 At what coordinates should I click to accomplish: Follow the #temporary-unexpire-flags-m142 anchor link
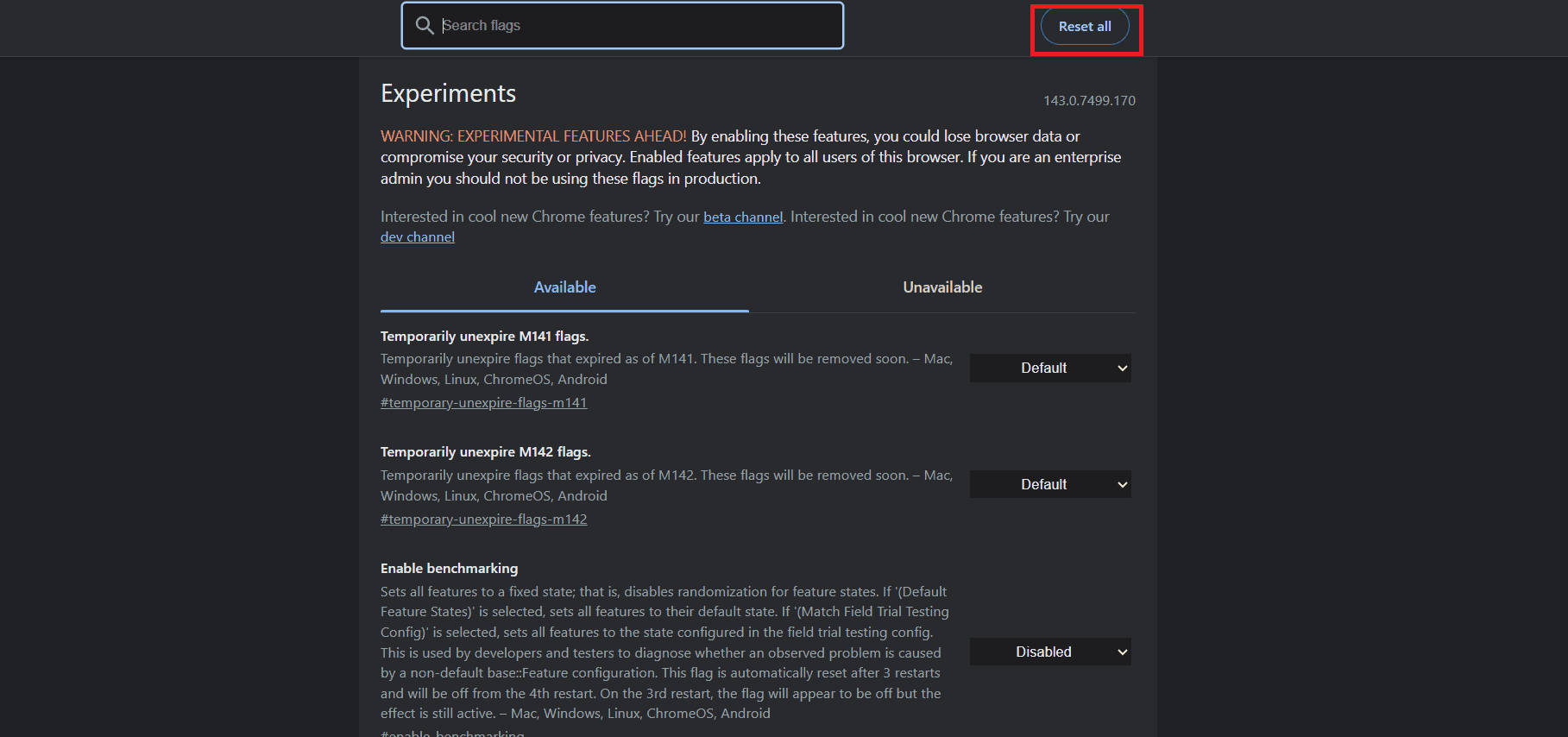tap(483, 520)
